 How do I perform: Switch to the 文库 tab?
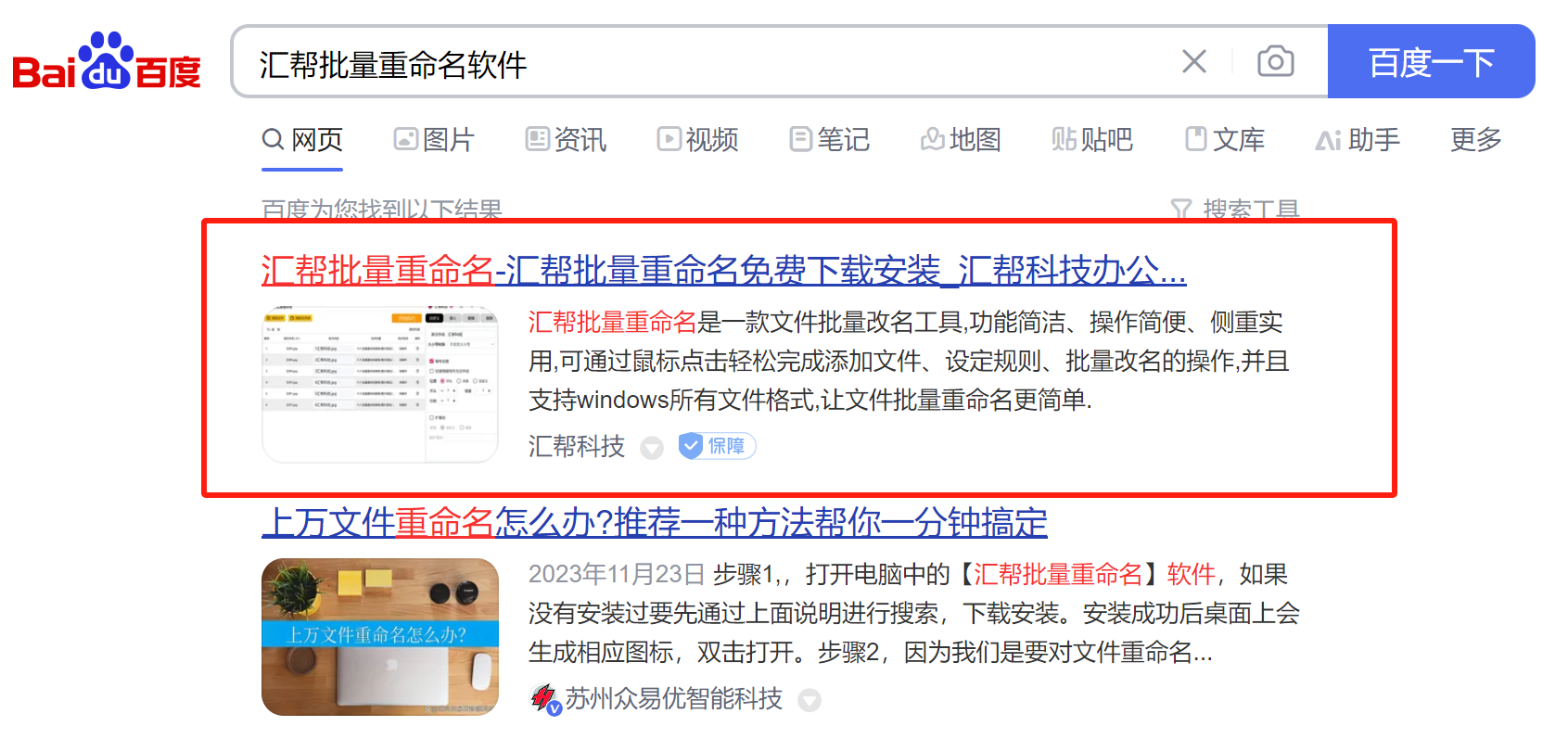1224,140
